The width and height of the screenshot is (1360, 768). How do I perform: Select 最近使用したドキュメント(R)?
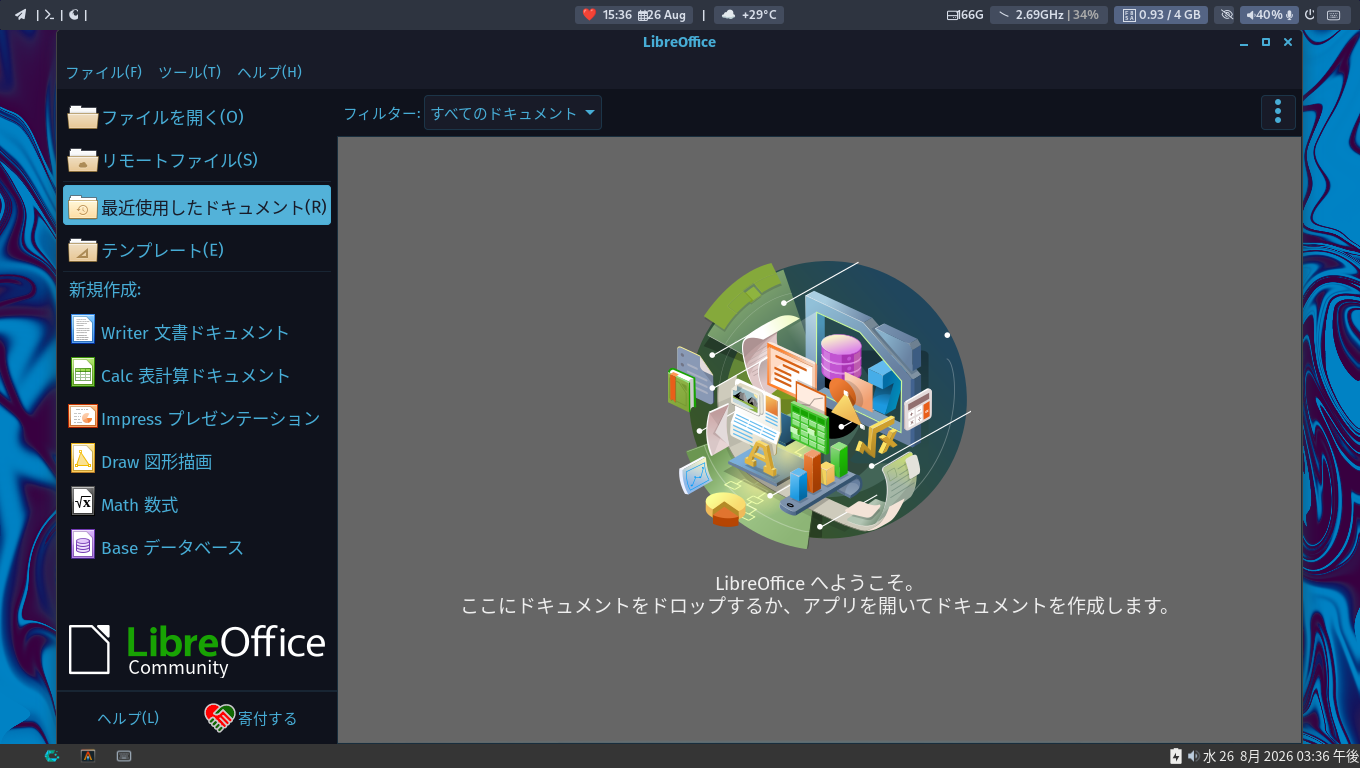pyautogui.click(x=197, y=205)
